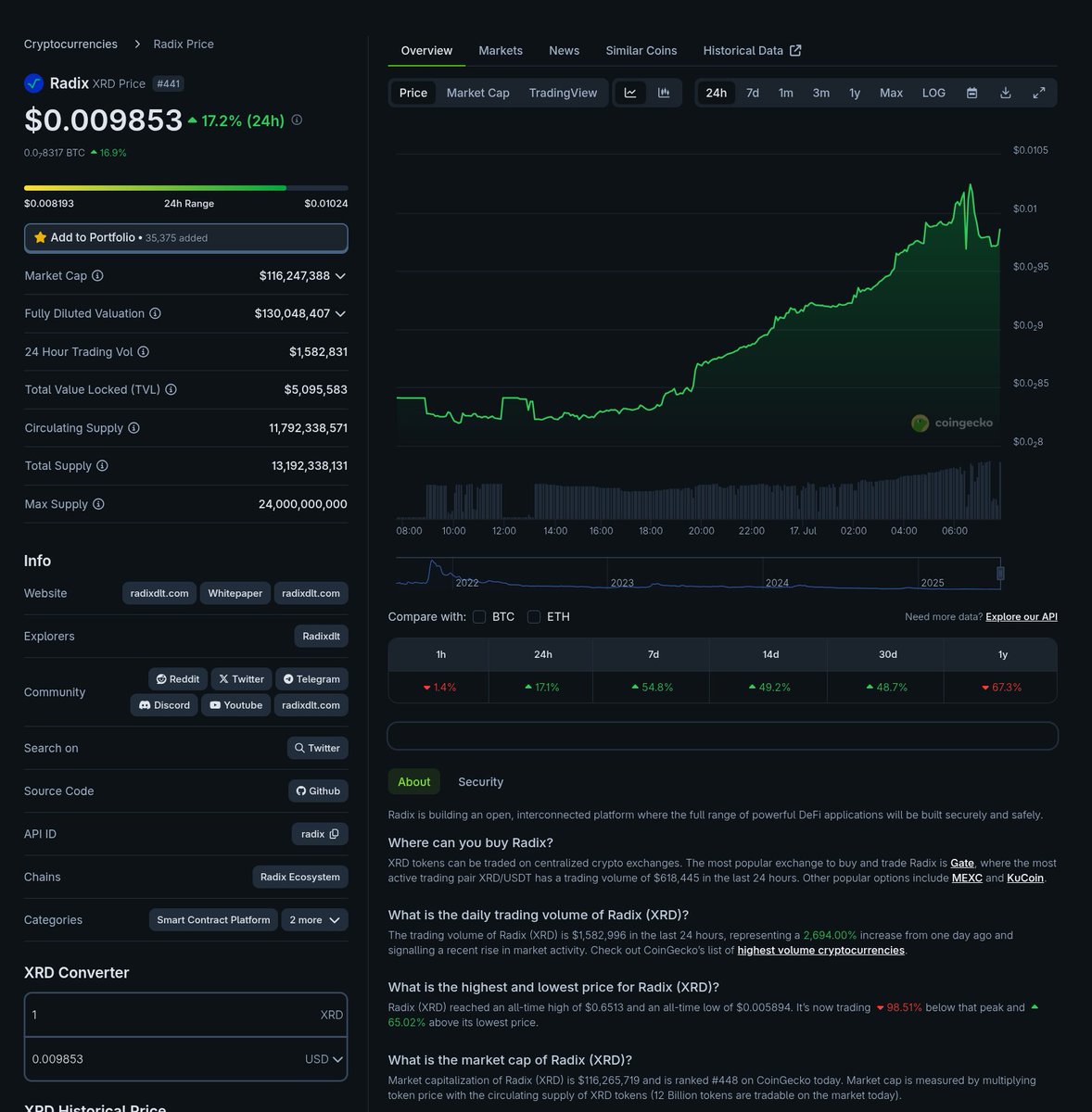
Task: Switch to candlestick chart icon
Action: click(664, 93)
